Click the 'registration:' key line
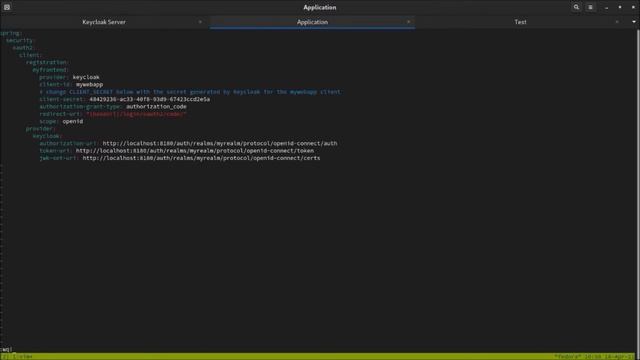 (47, 62)
